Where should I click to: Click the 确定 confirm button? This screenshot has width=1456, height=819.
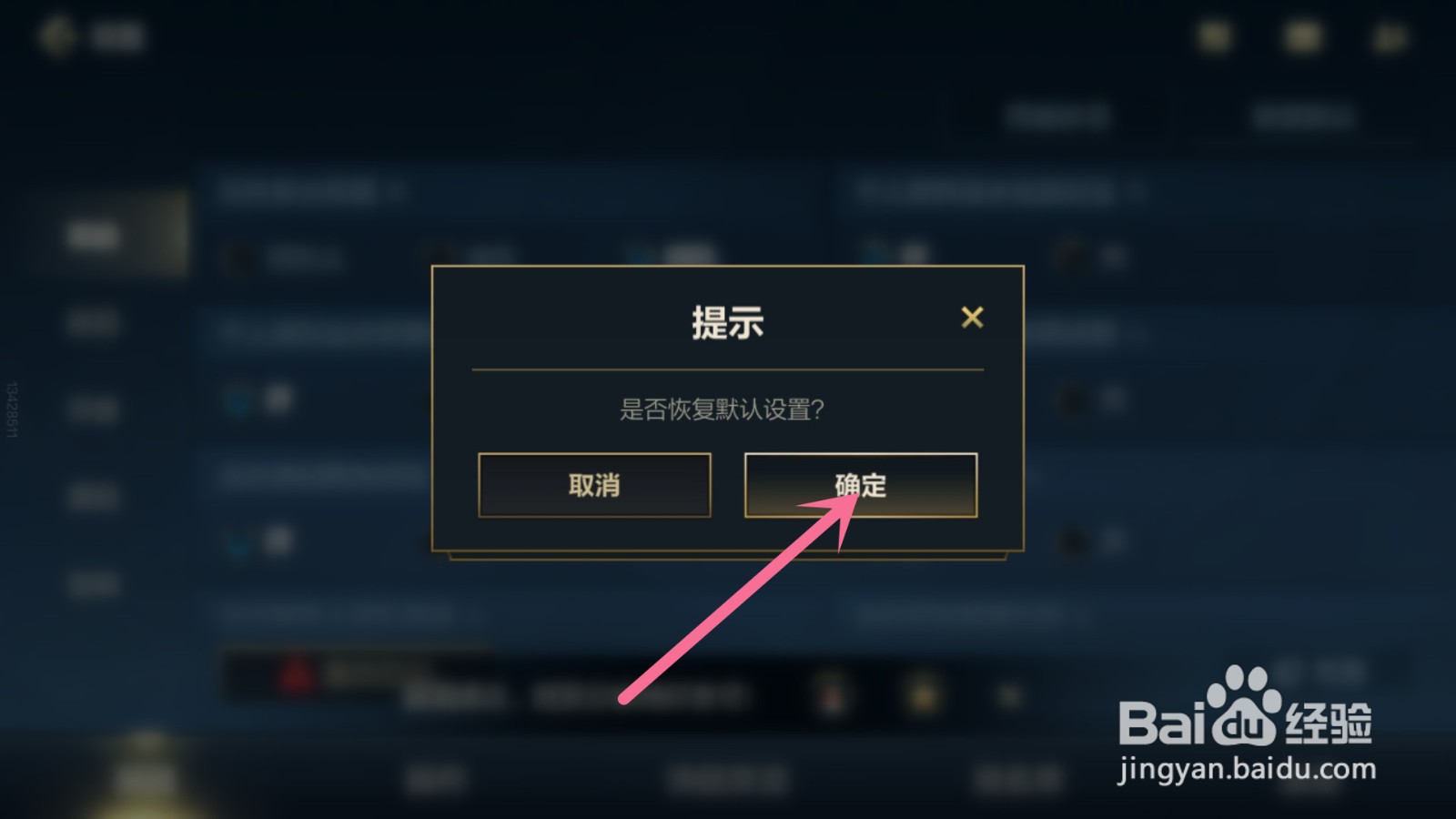[x=861, y=485]
